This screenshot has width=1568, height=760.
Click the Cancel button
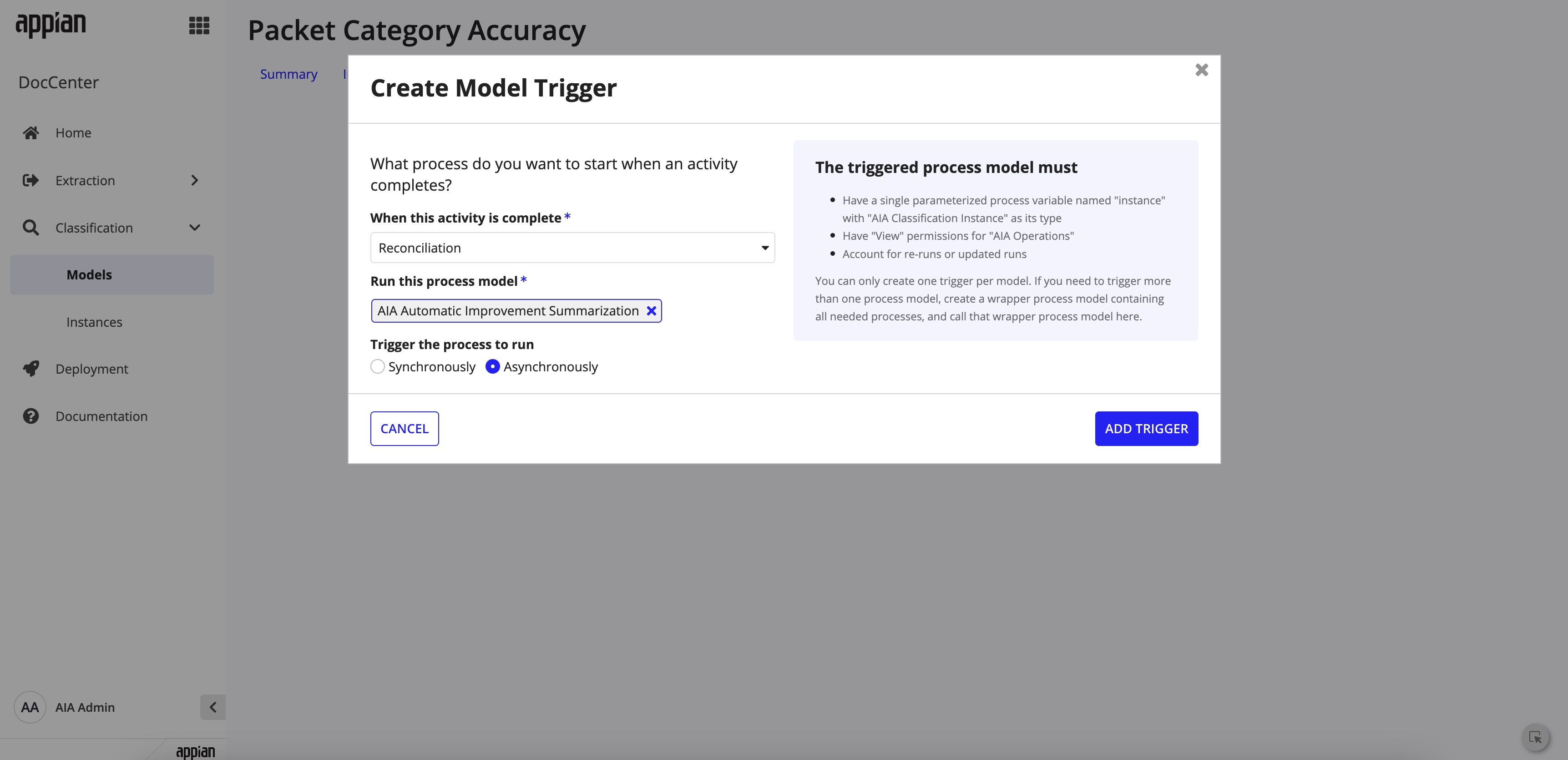pyautogui.click(x=404, y=429)
